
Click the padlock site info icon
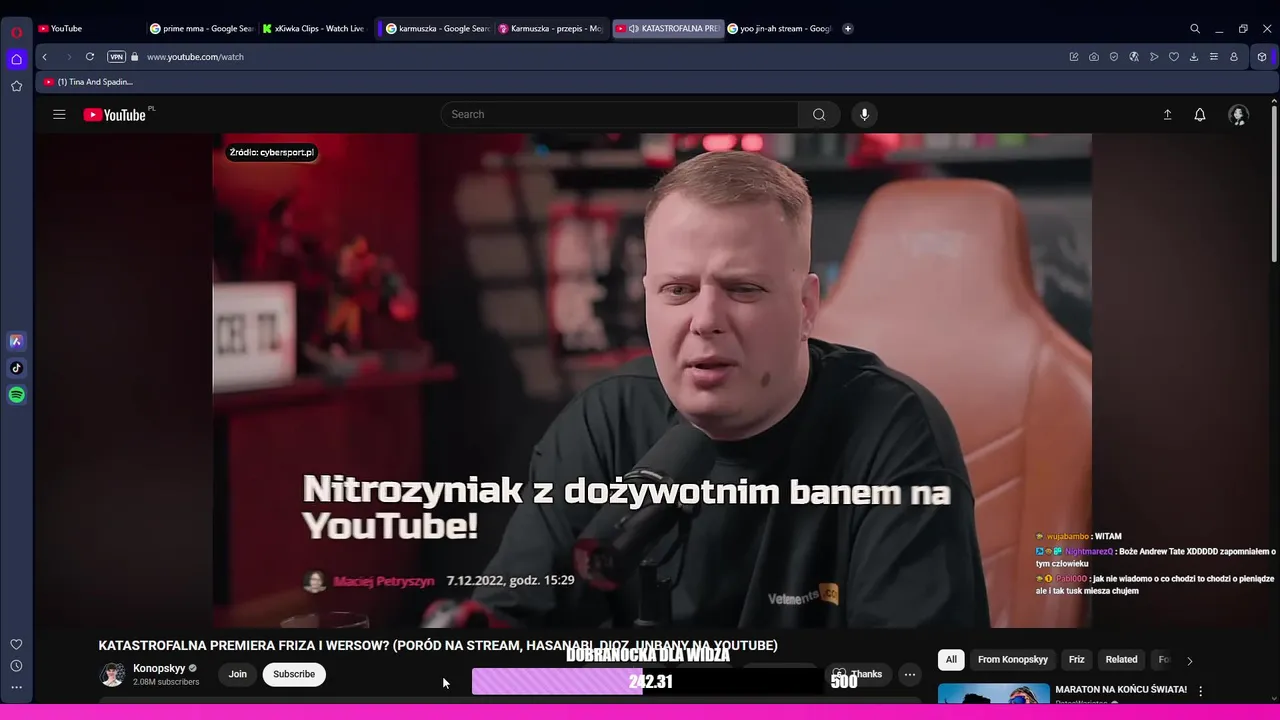click(x=135, y=57)
